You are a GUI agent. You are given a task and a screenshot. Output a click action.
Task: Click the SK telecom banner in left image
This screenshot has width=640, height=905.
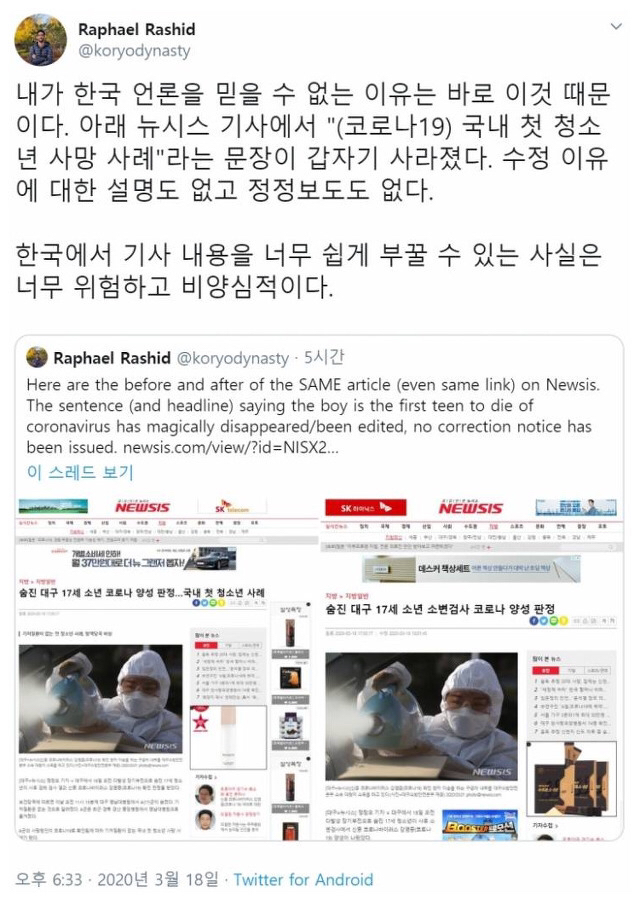[x=232, y=507]
